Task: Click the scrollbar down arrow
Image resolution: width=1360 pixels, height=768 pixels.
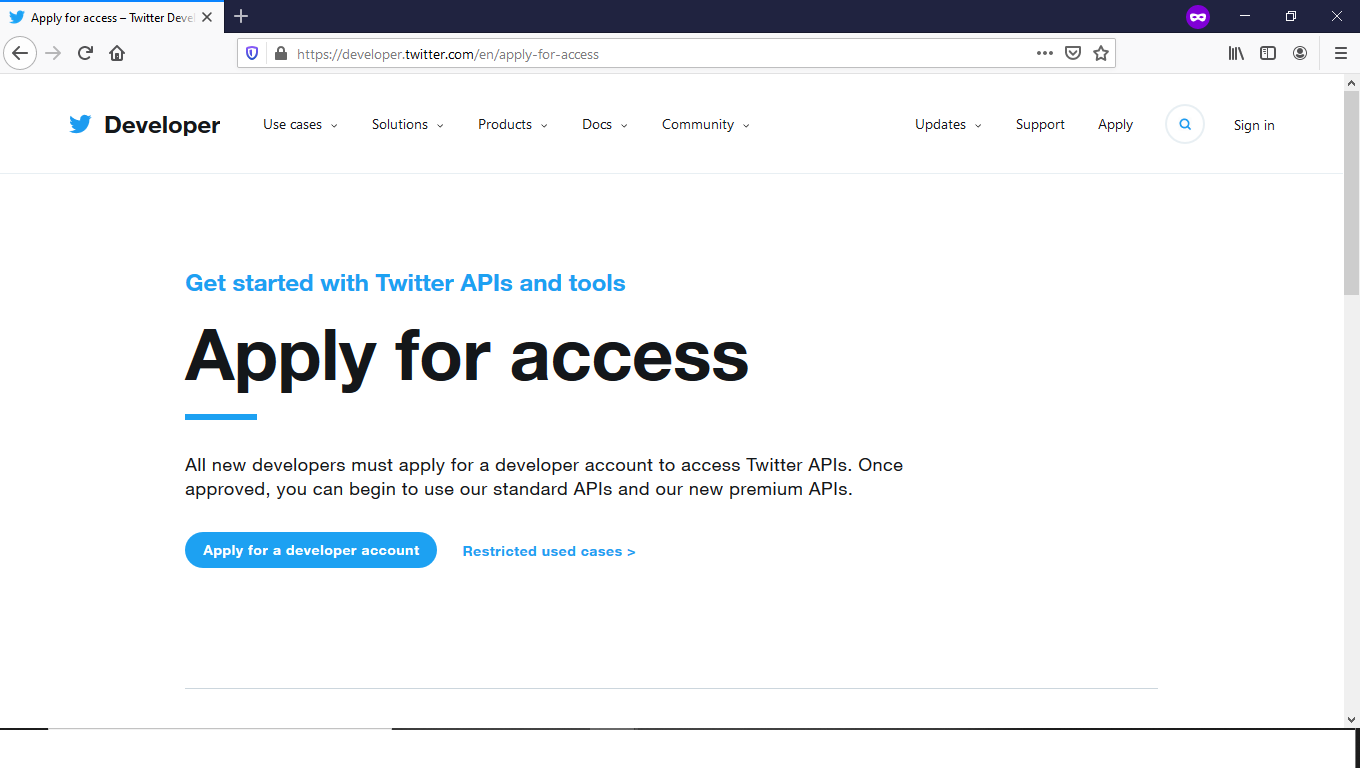Action: click(1351, 718)
